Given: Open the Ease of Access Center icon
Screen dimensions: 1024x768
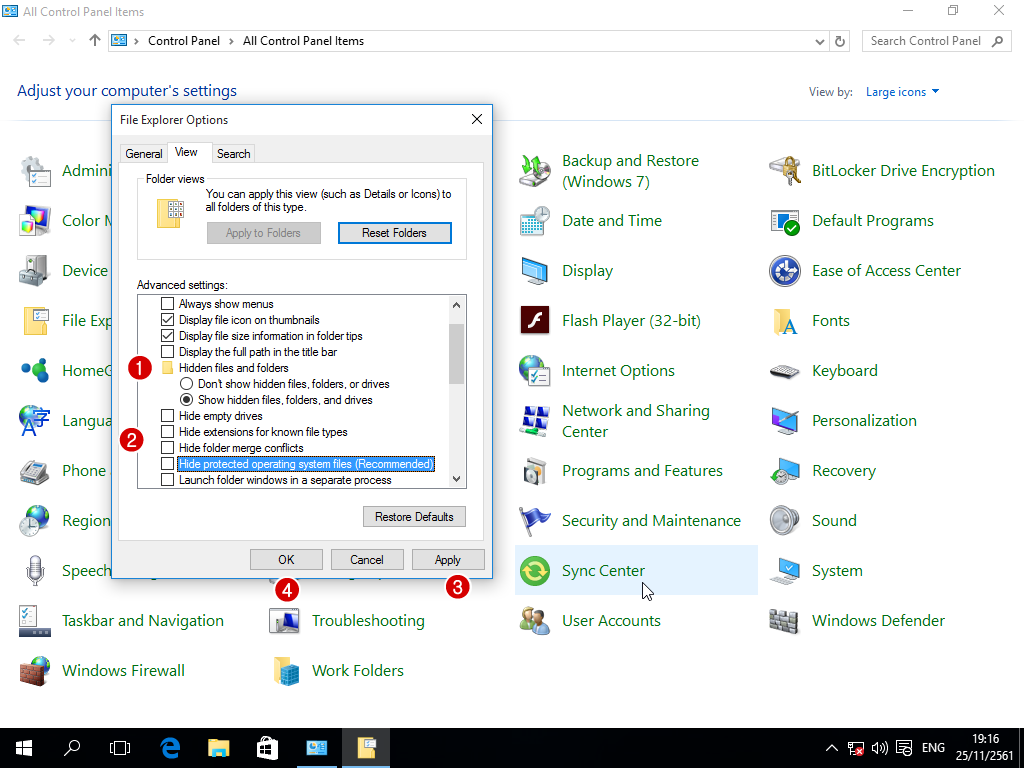Looking at the screenshot, I should click(x=785, y=271).
